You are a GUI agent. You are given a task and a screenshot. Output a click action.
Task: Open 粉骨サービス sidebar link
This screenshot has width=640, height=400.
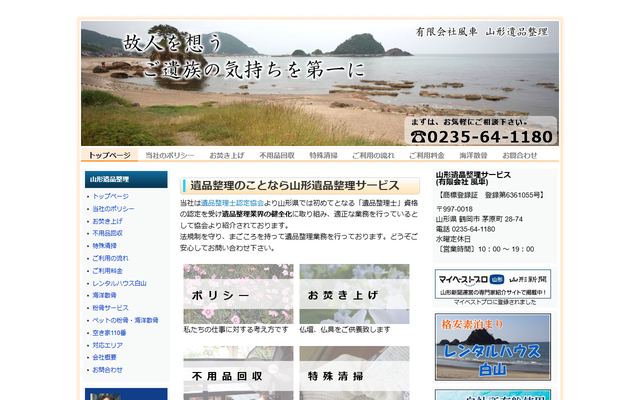pyautogui.click(x=110, y=308)
